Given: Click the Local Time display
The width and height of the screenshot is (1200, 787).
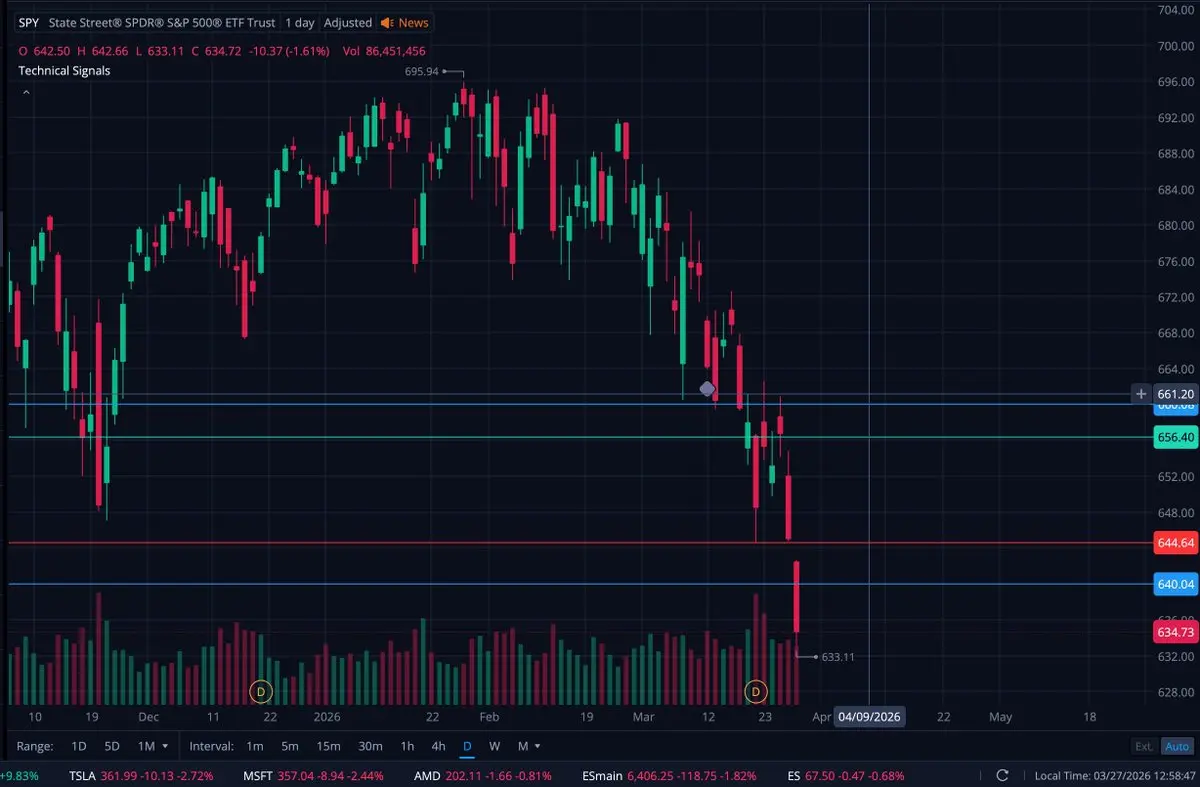Looking at the screenshot, I should tap(1113, 775).
